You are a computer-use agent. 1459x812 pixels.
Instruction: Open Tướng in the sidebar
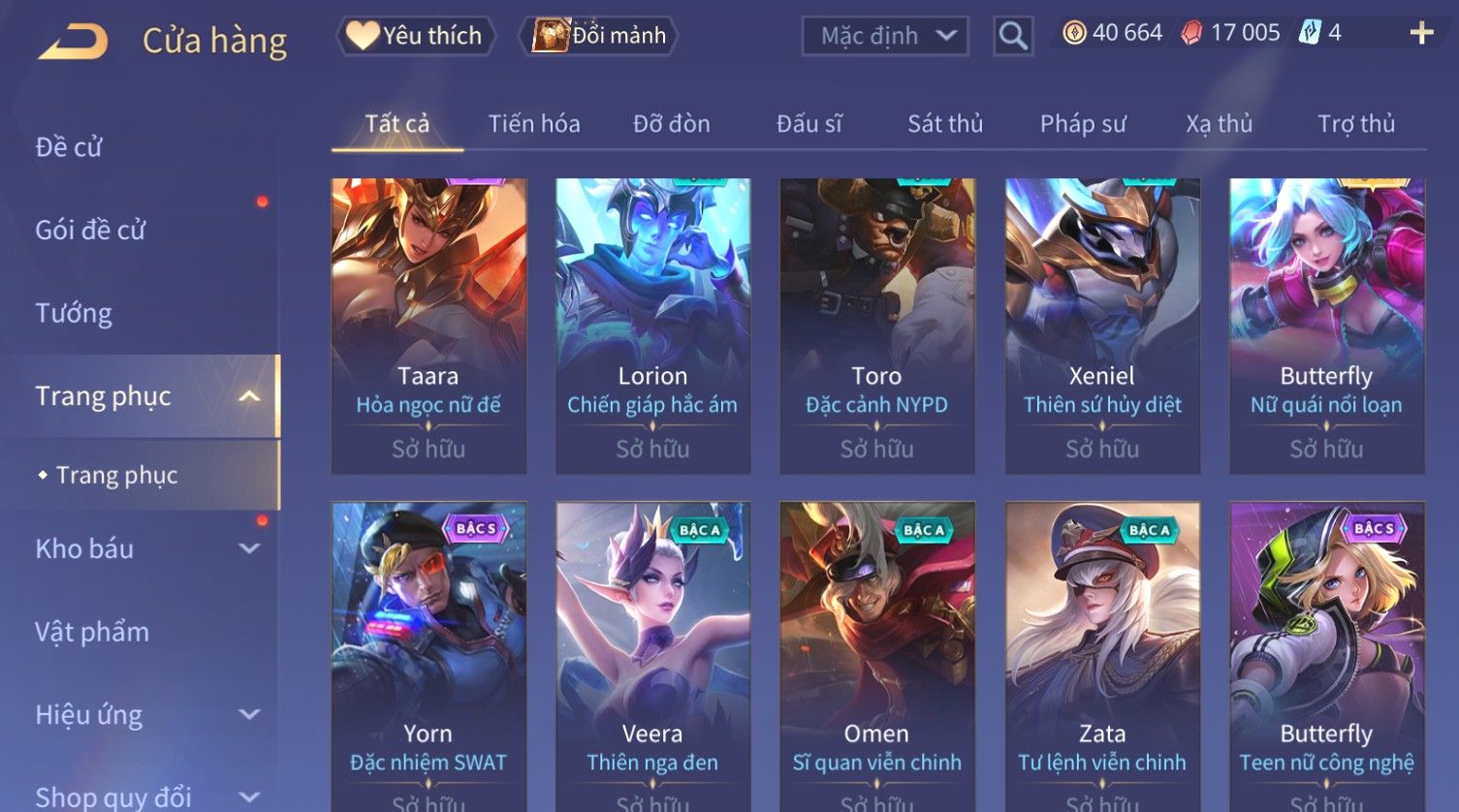click(74, 313)
